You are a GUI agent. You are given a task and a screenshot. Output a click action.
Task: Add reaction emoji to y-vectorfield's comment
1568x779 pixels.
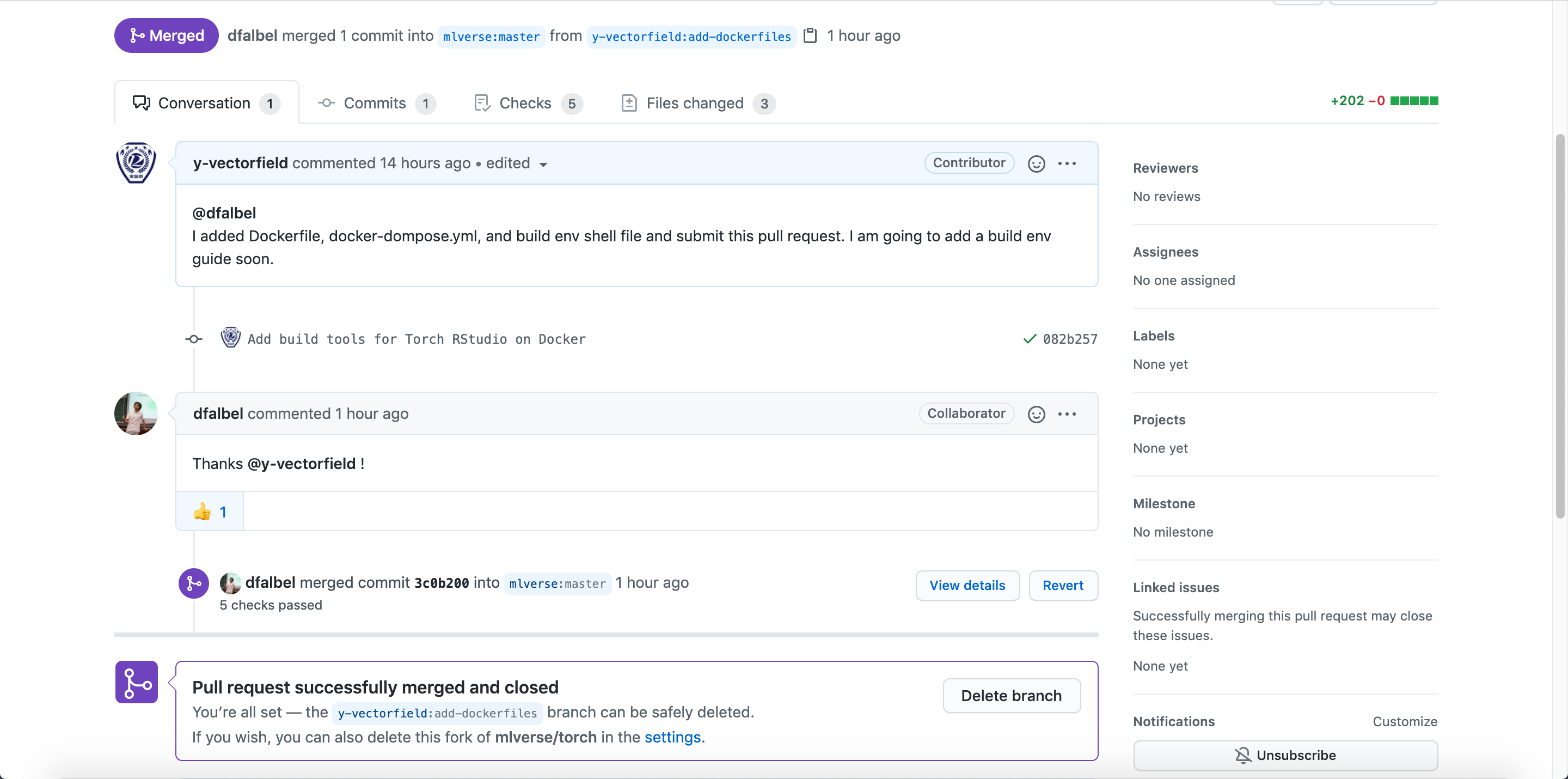(1036, 163)
